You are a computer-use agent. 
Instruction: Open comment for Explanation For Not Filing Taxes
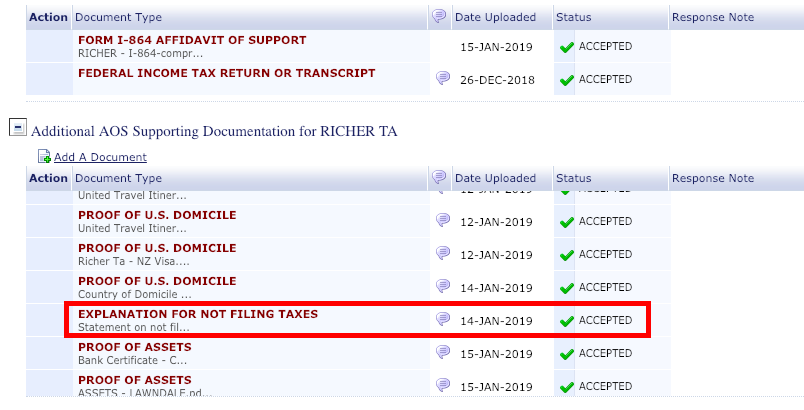pos(443,319)
